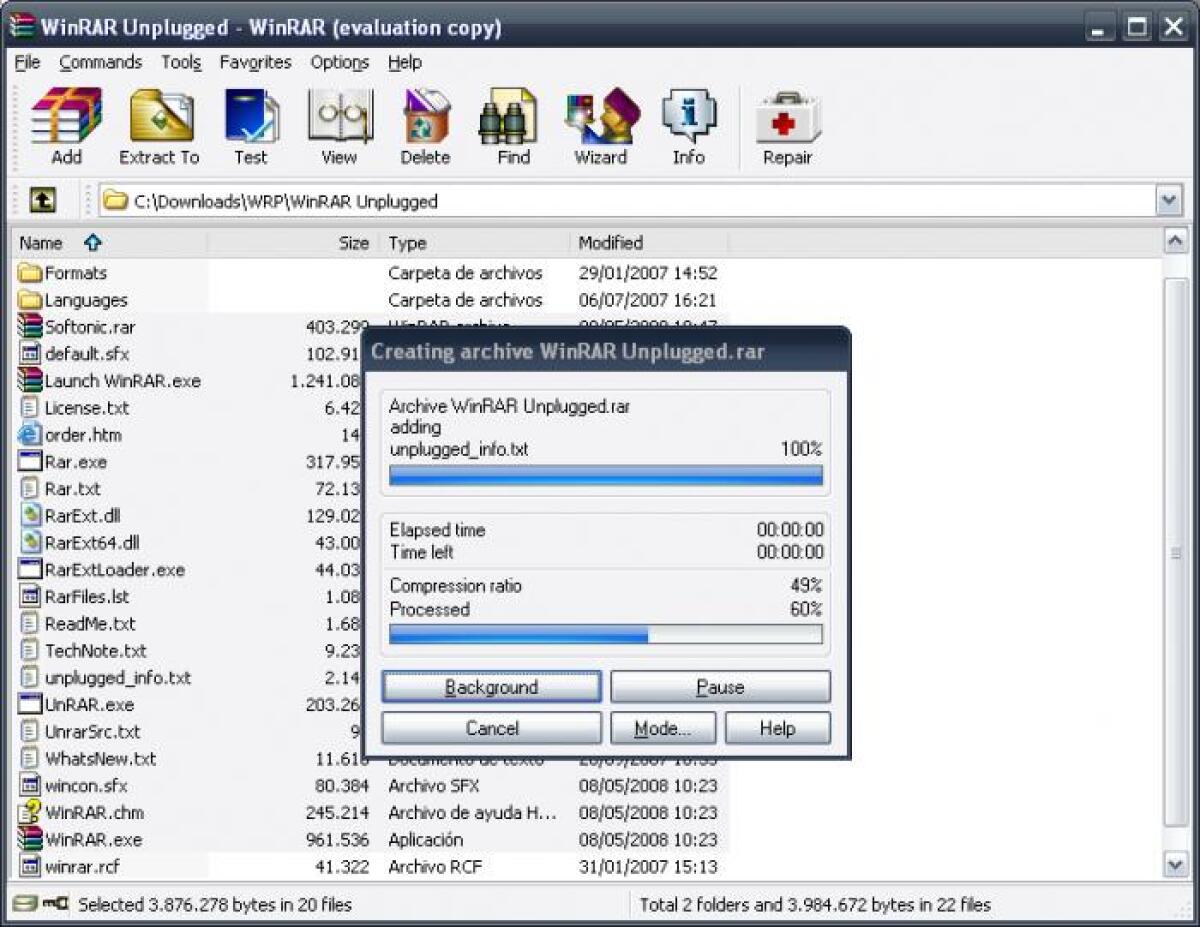Launch the Find tool
The height and width of the screenshot is (927, 1200).
click(509, 120)
